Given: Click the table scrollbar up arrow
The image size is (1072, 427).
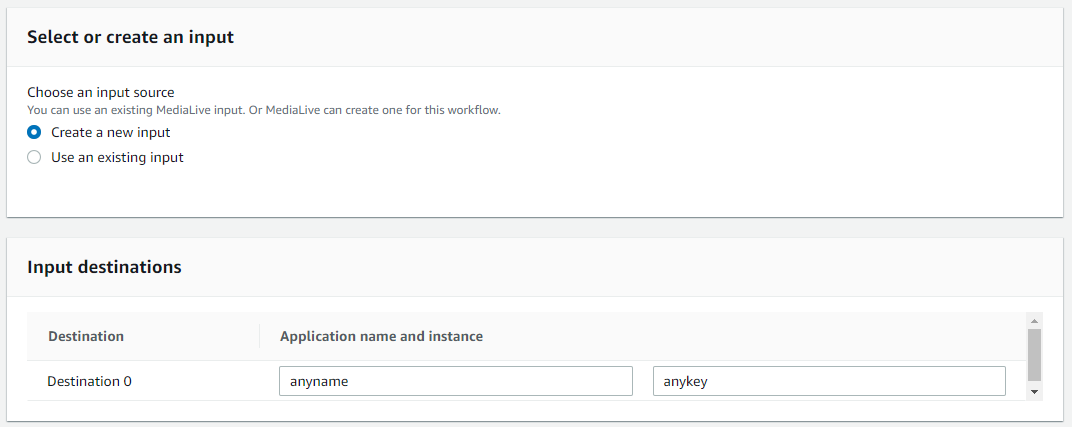Looking at the screenshot, I should coord(1034,321).
